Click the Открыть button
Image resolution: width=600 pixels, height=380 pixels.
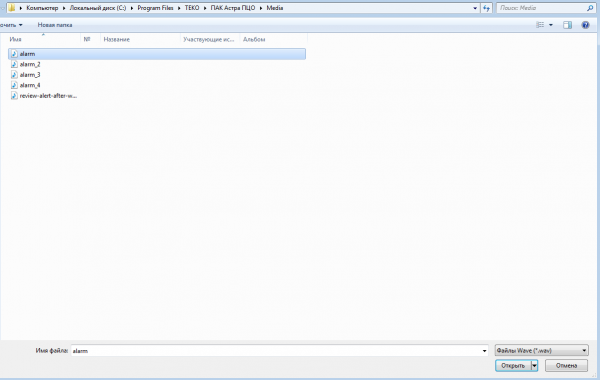click(513, 365)
